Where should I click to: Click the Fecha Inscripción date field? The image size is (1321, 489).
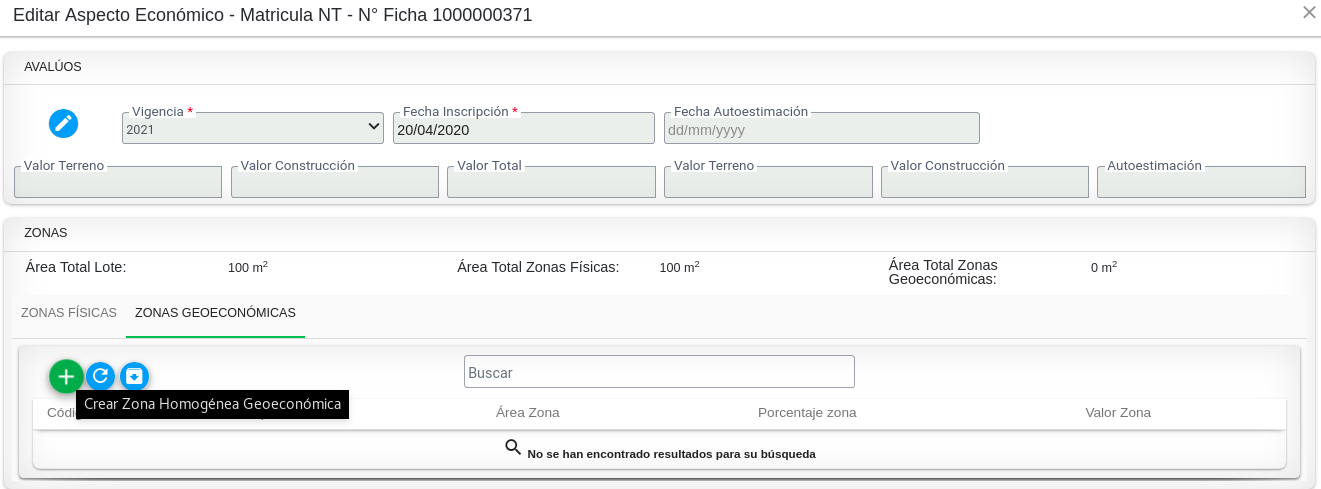pos(523,129)
